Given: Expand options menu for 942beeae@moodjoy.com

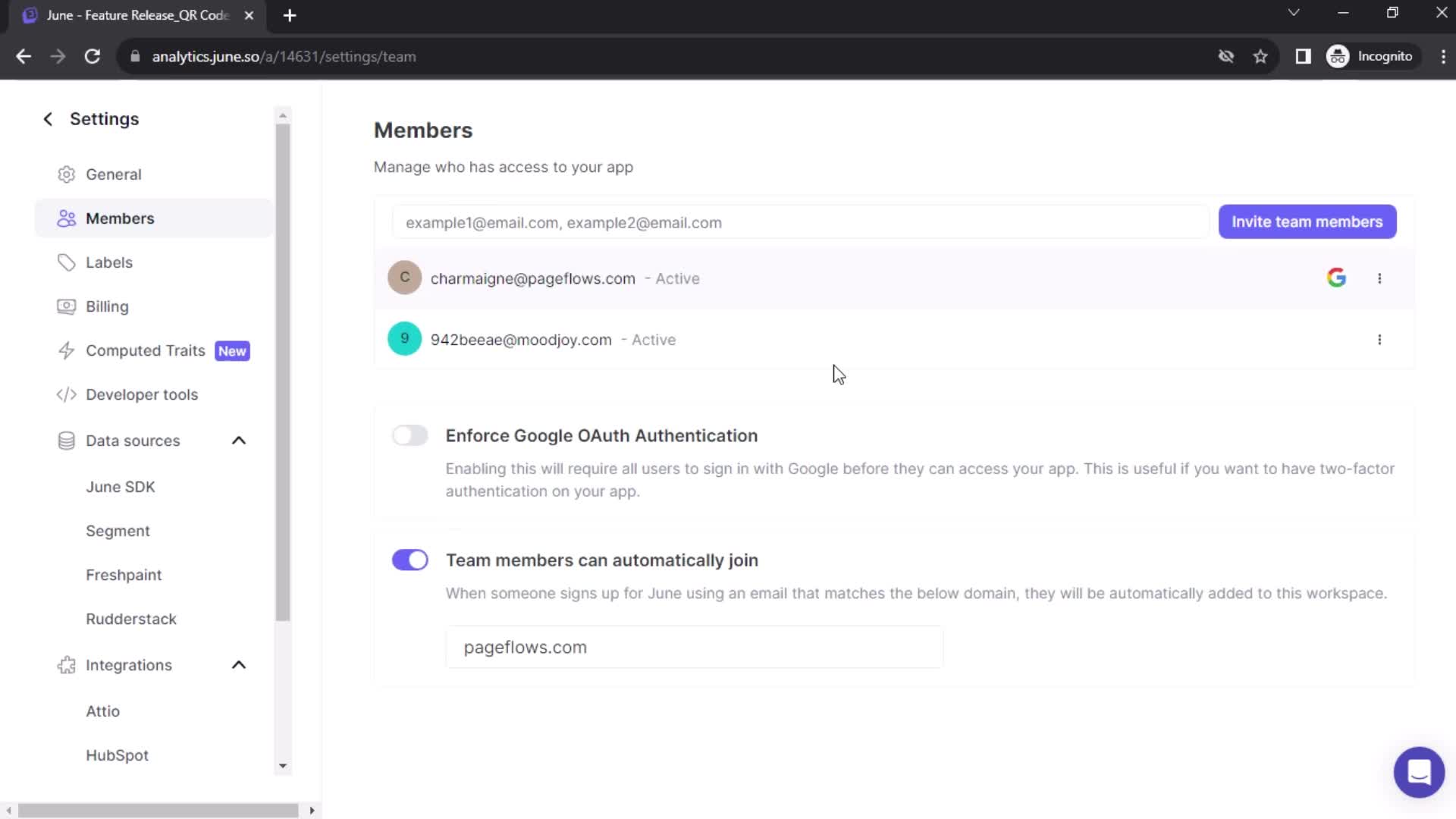Looking at the screenshot, I should pos(1380,339).
